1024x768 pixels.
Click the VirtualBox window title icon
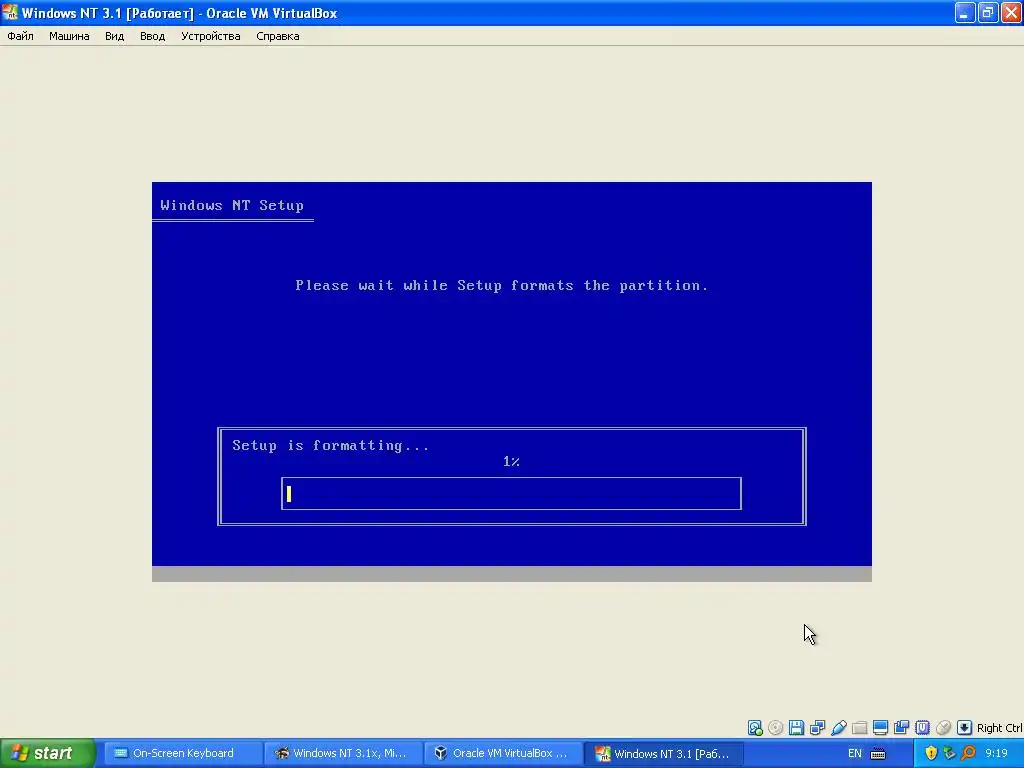(10, 12)
